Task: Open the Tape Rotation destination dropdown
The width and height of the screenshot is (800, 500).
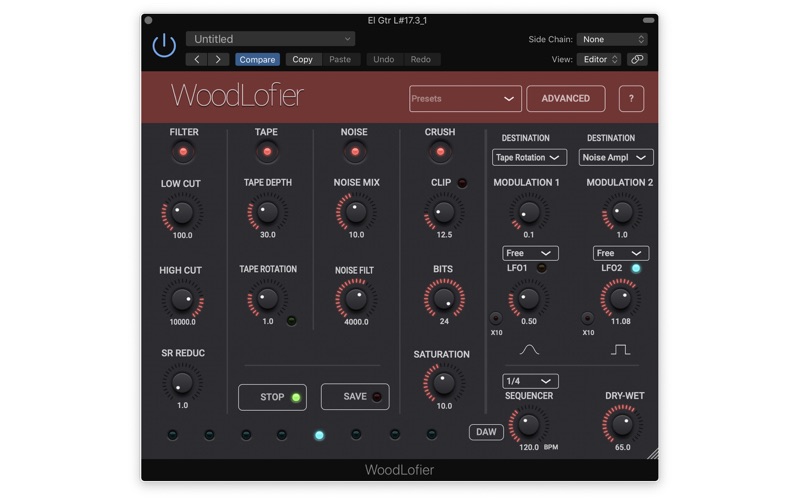Action: pos(529,157)
